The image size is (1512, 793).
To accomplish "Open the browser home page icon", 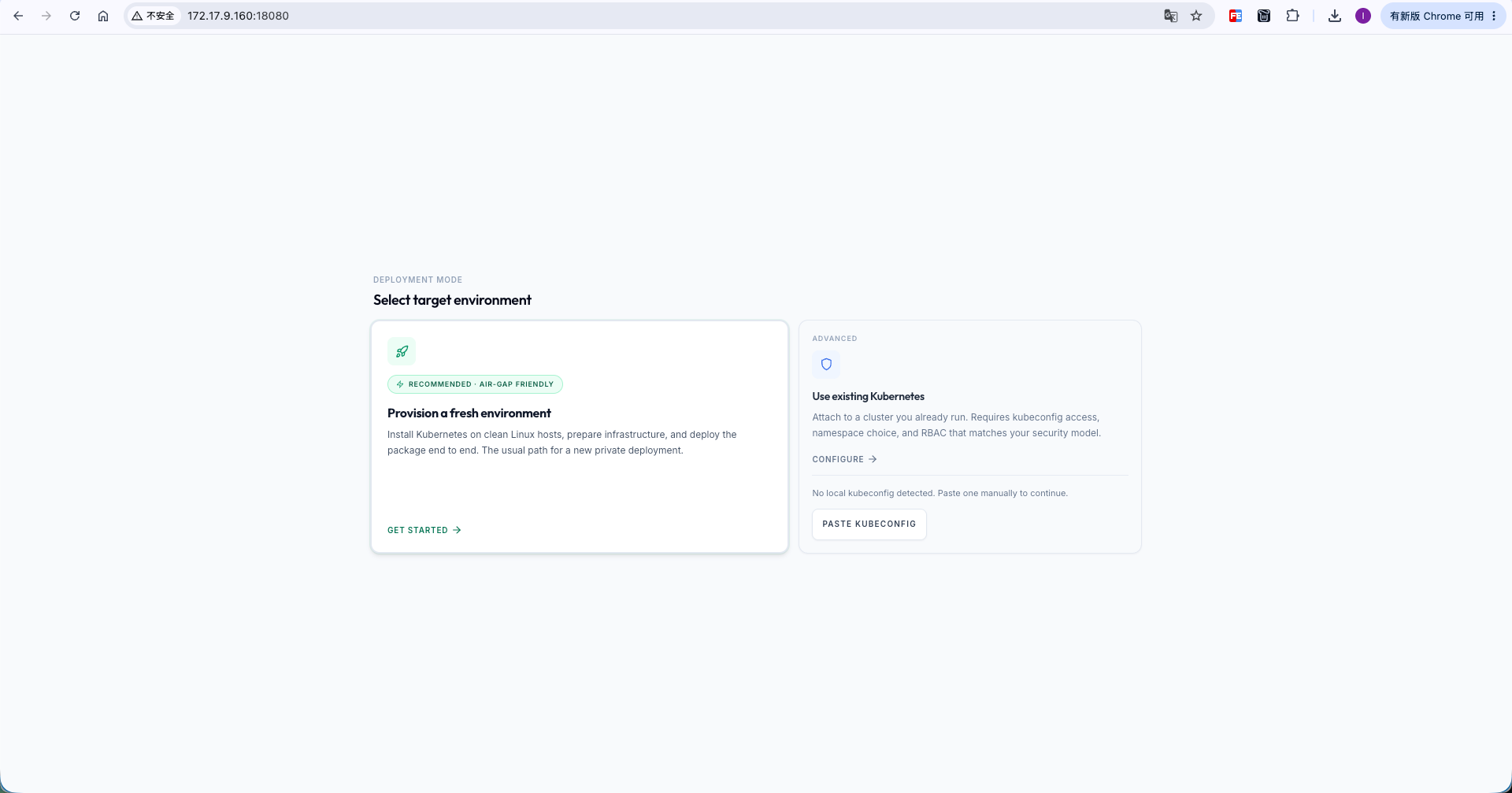I will pyautogui.click(x=103, y=16).
